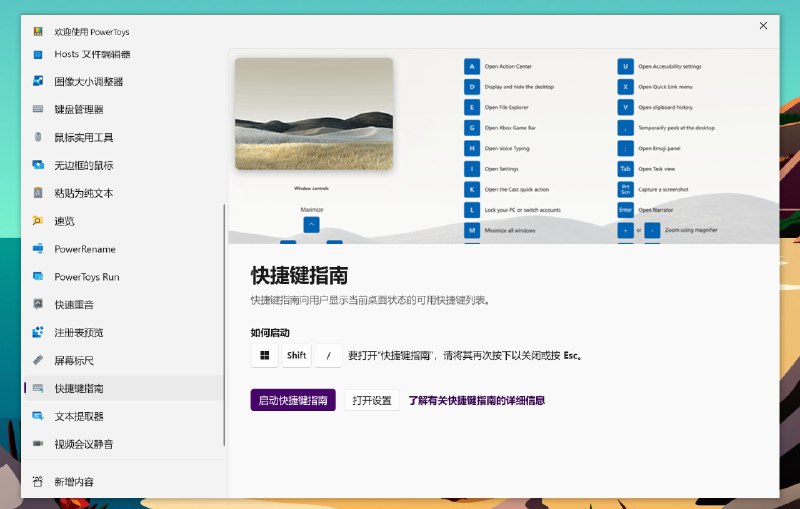The width and height of the screenshot is (800, 509).
Task: Click the 速览 peek icon
Action: (38, 220)
